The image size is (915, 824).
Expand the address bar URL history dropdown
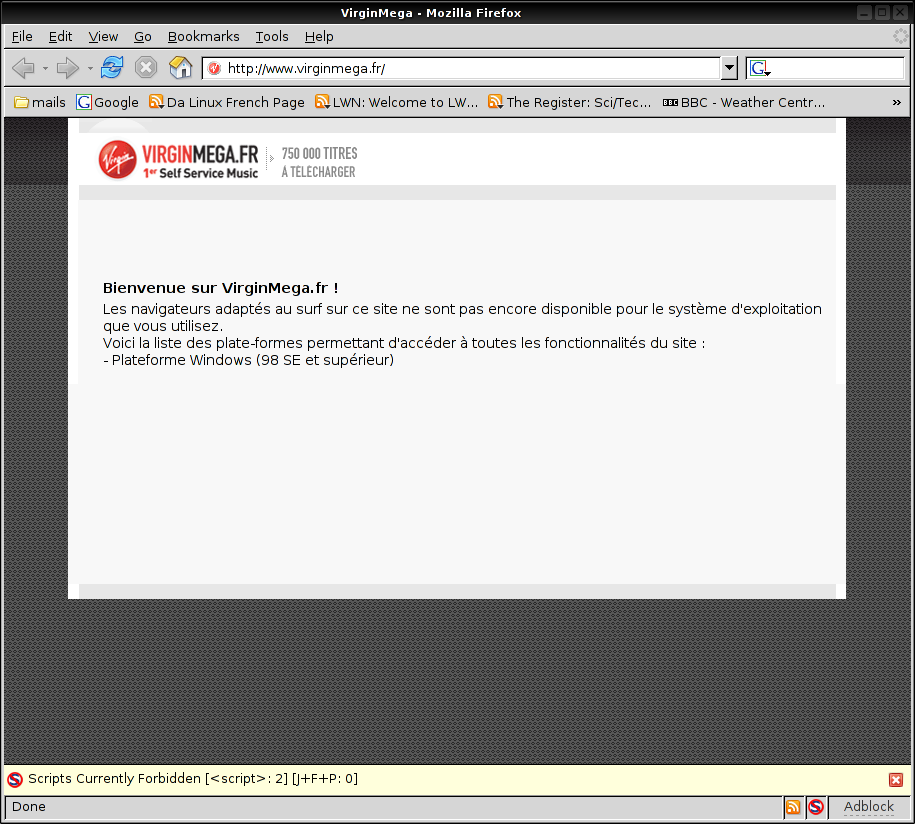pos(729,68)
